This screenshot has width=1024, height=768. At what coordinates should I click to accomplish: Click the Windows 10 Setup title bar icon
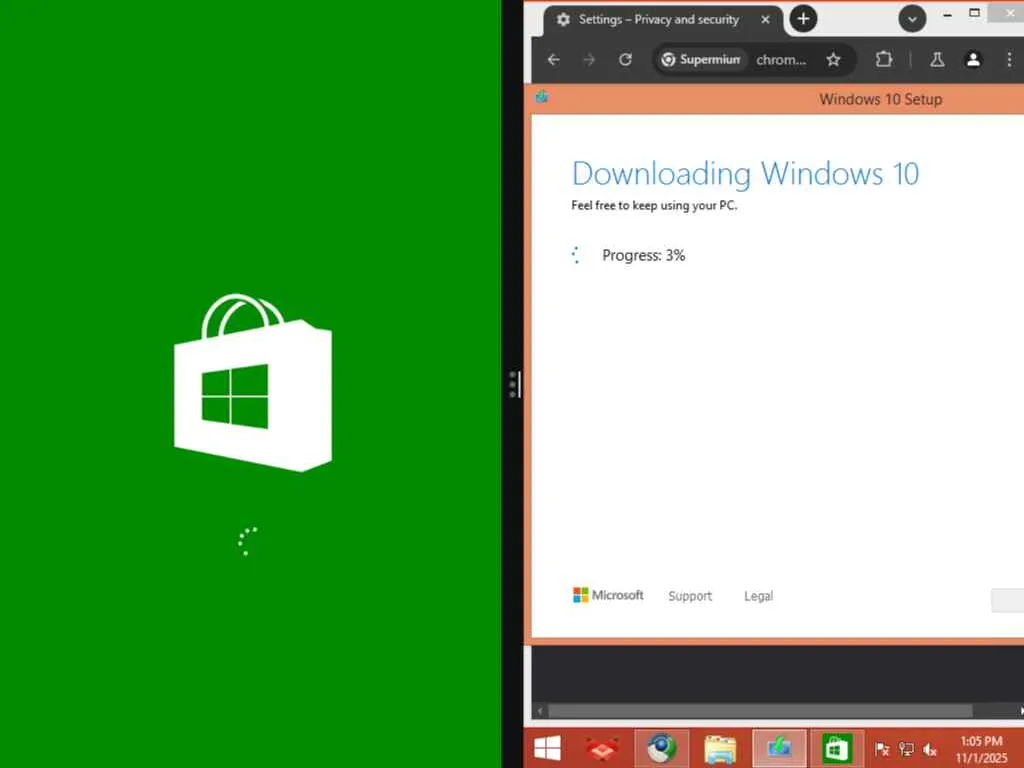541,97
